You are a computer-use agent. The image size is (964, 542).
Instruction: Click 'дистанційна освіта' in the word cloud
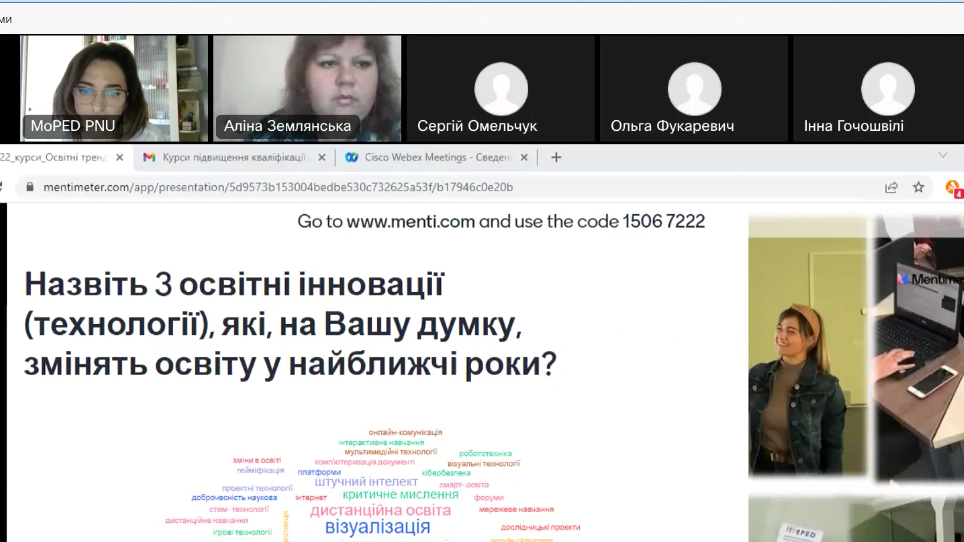[x=381, y=510]
